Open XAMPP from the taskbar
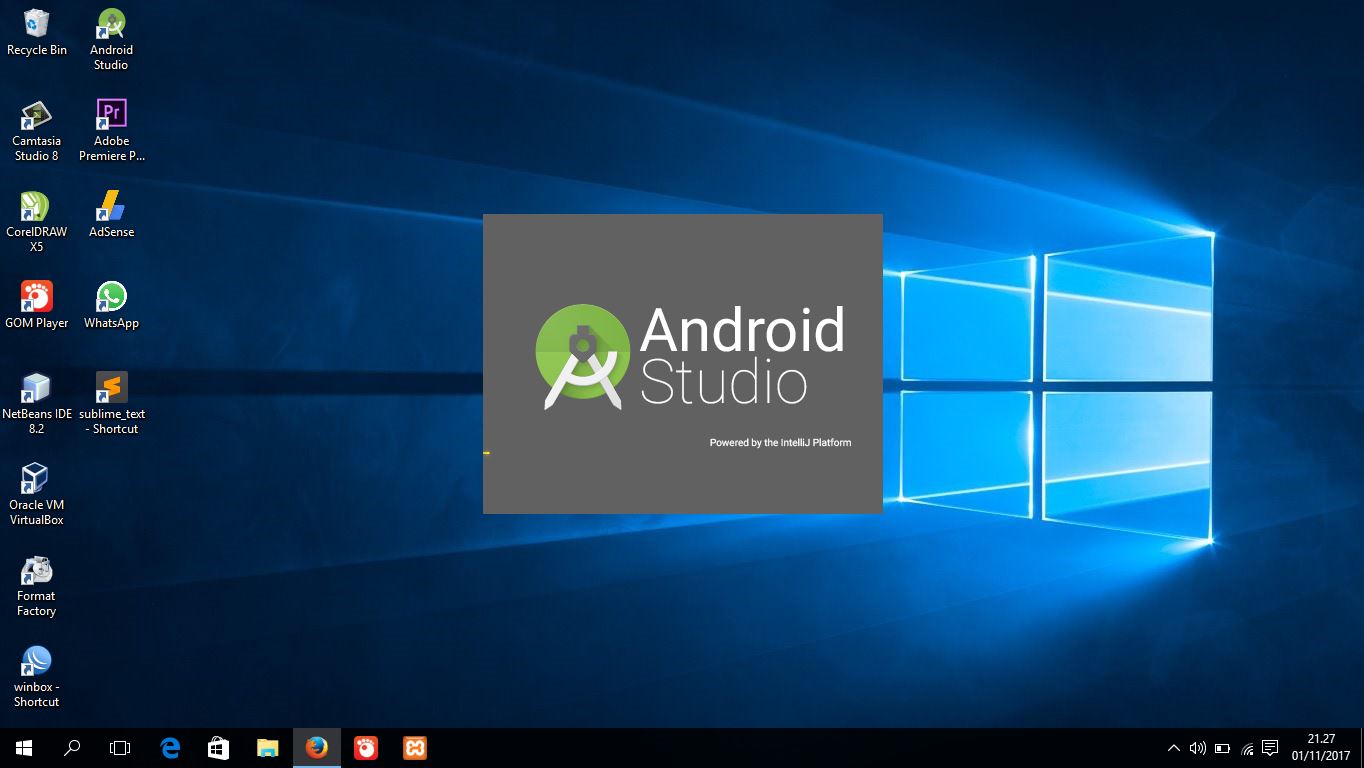 point(415,748)
